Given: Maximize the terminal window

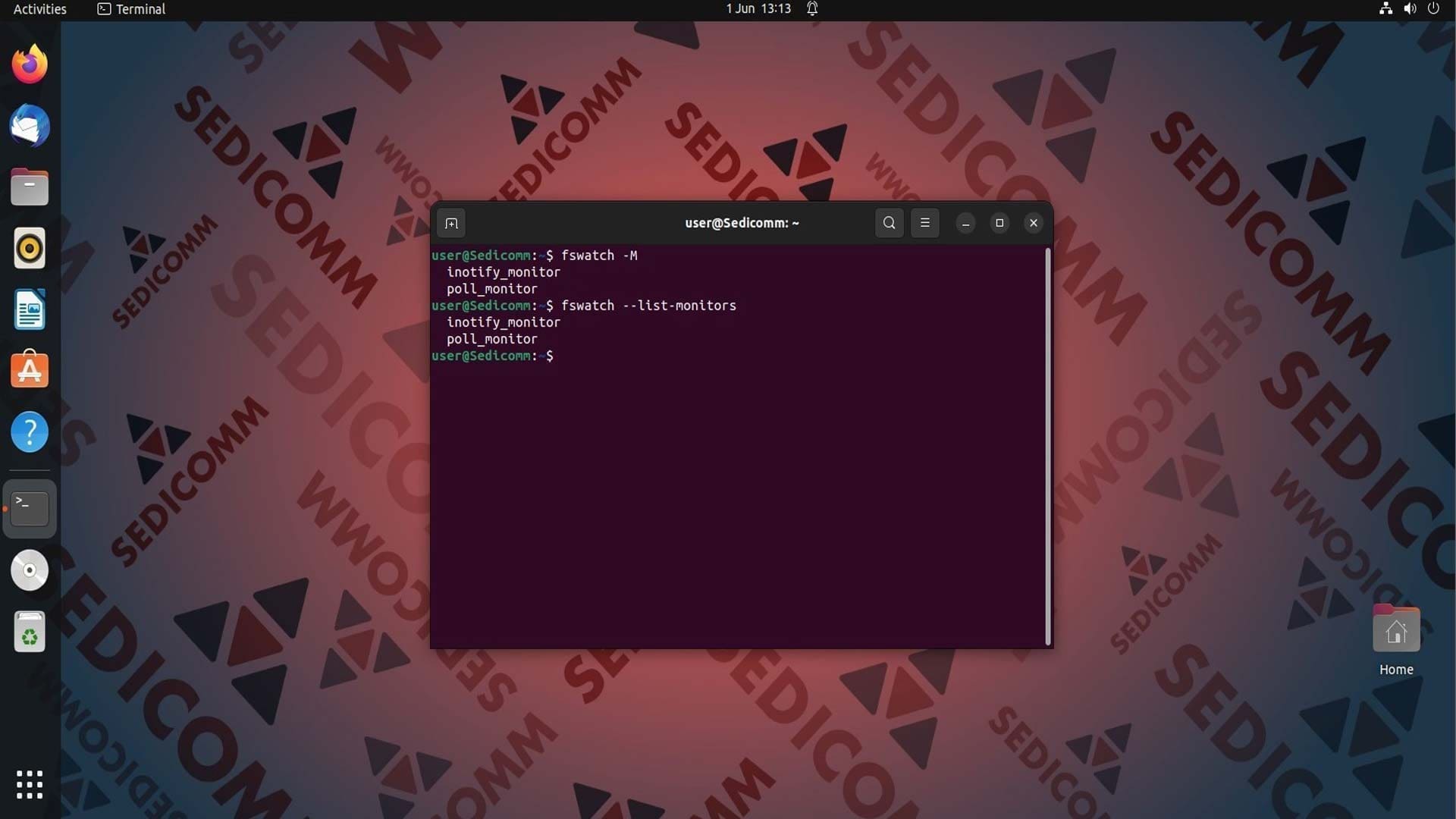Looking at the screenshot, I should click(x=999, y=223).
